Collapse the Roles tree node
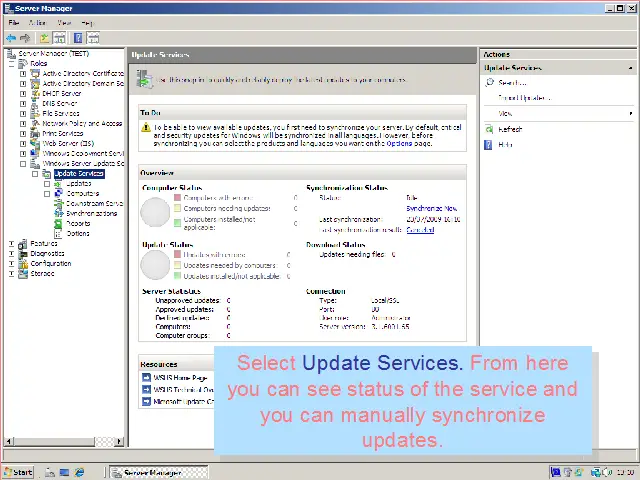Viewport: 640px width, 480px height. coord(11,64)
